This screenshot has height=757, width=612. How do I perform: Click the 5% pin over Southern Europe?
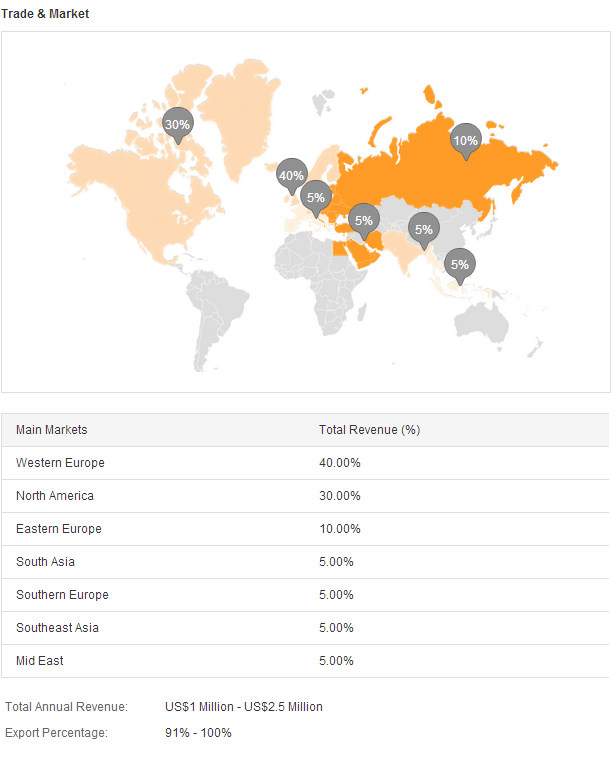pos(317,198)
